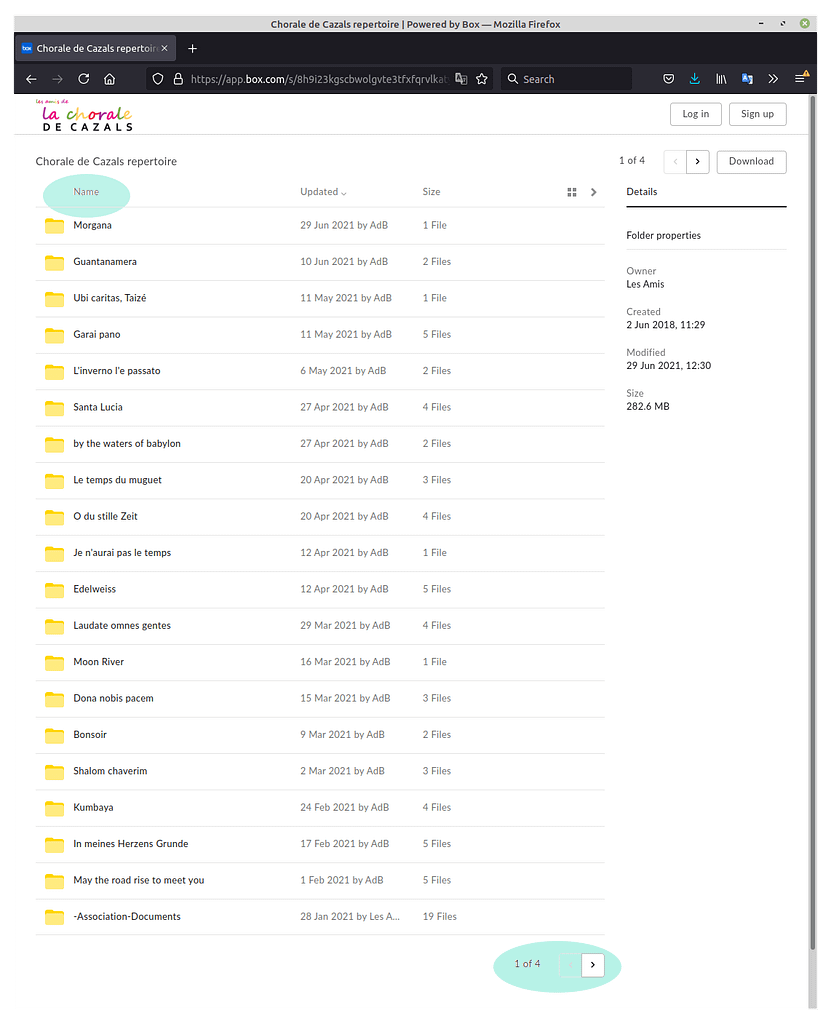831x1024 pixels.
Task: Open the translator extension icon
Action: point(747,79)
